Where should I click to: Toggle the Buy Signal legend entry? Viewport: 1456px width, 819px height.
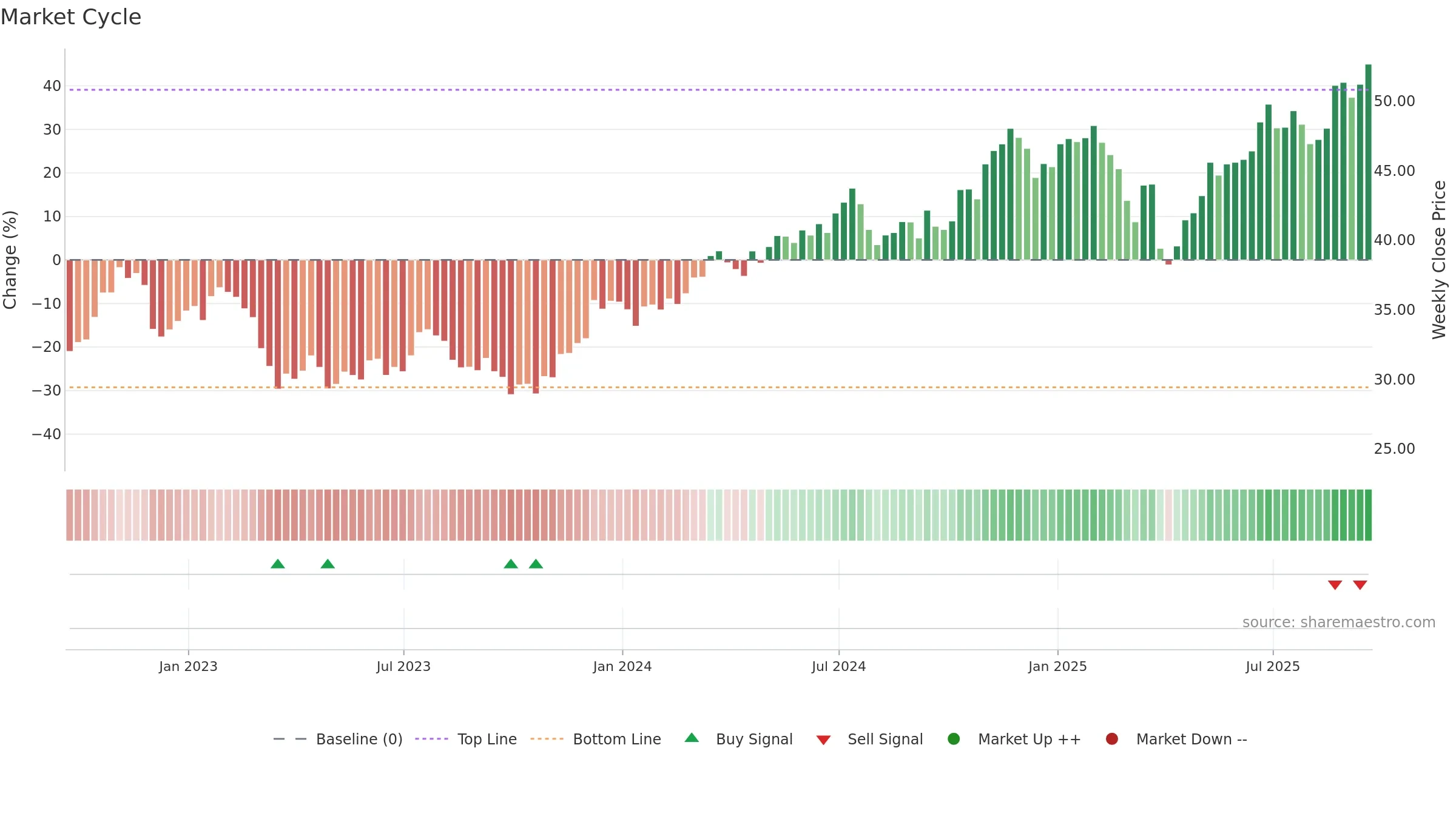738,739
